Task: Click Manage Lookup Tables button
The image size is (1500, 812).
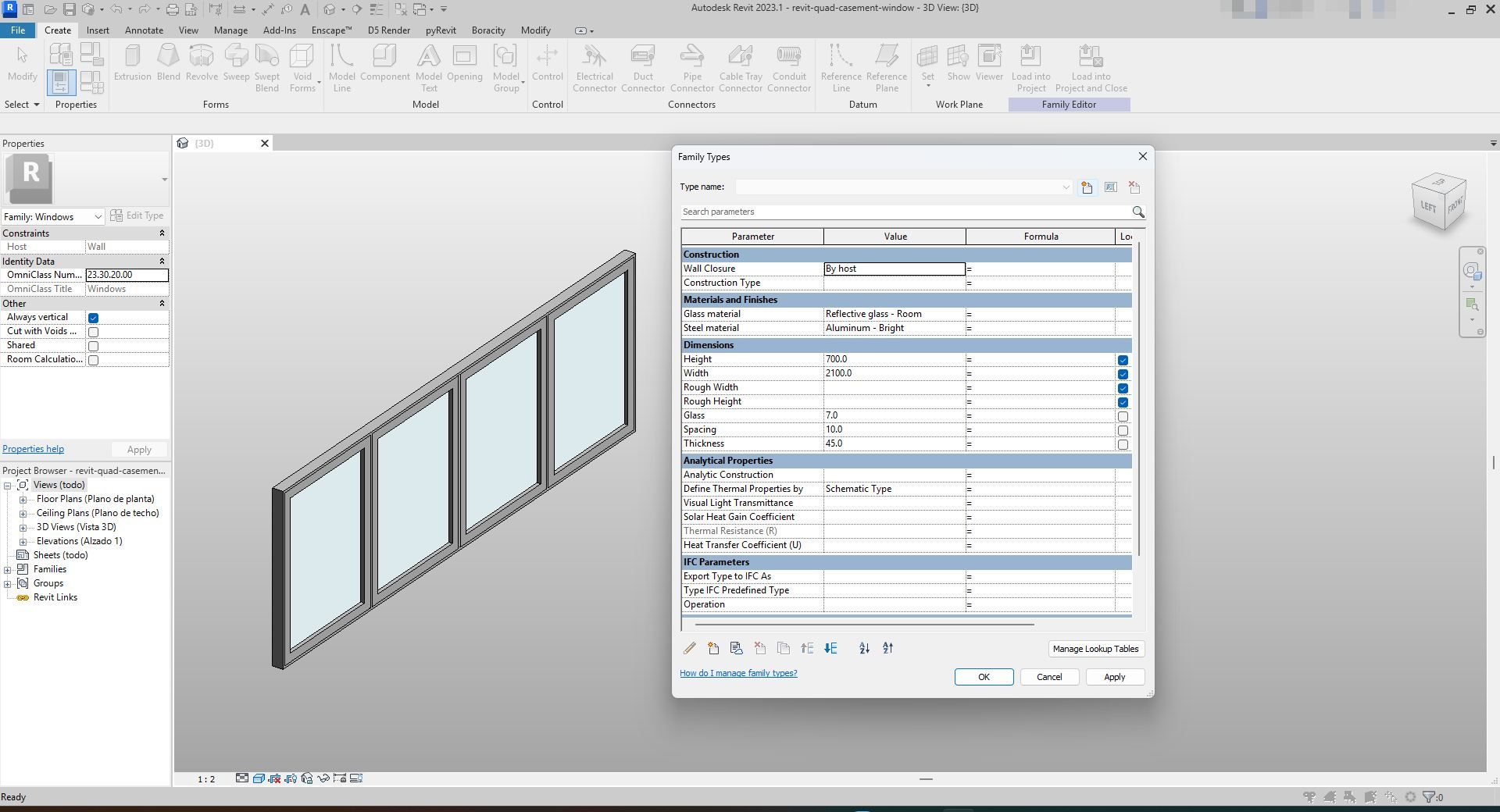Action: [1095, 649]
